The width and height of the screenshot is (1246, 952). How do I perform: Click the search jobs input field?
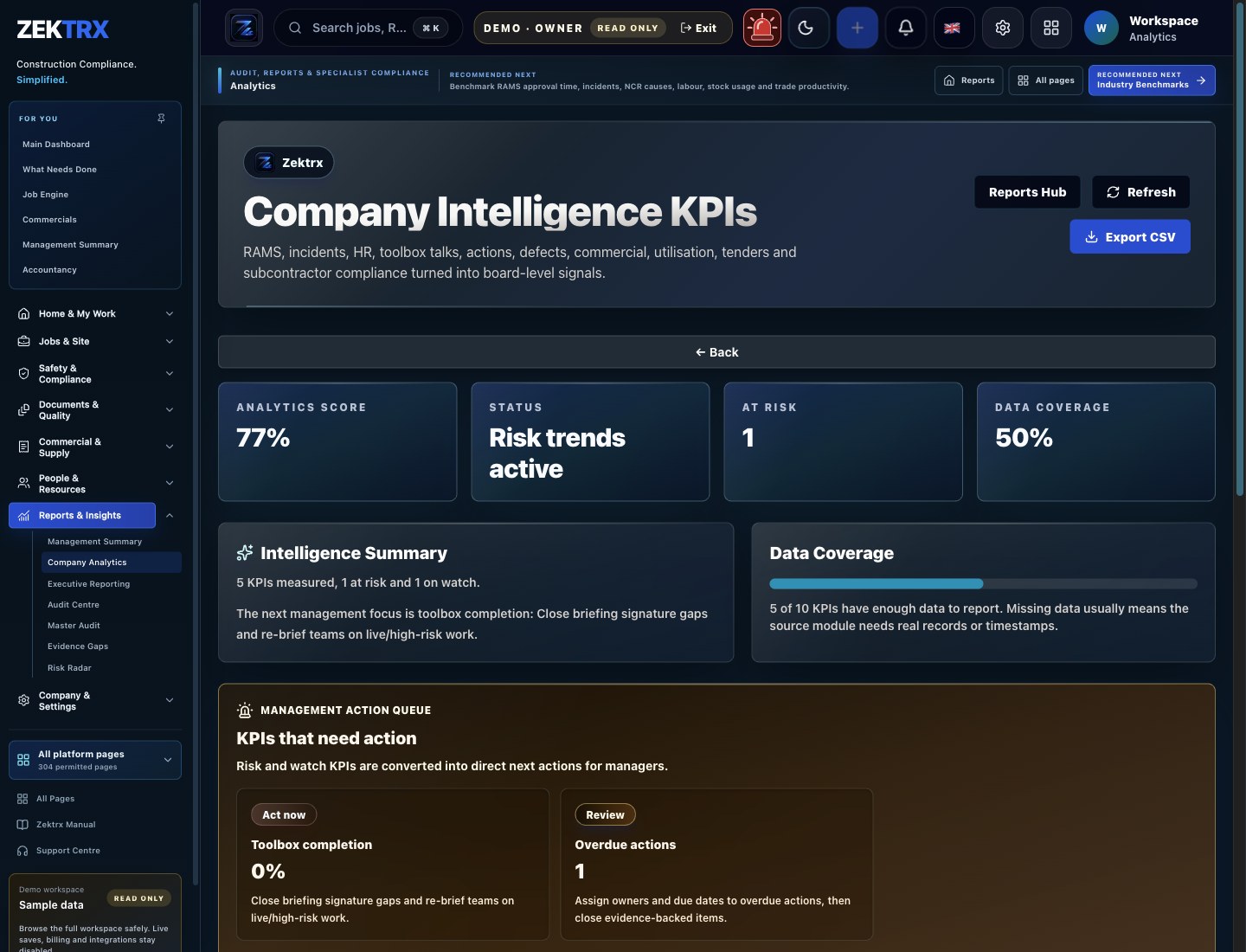click(x=368, y=28)
